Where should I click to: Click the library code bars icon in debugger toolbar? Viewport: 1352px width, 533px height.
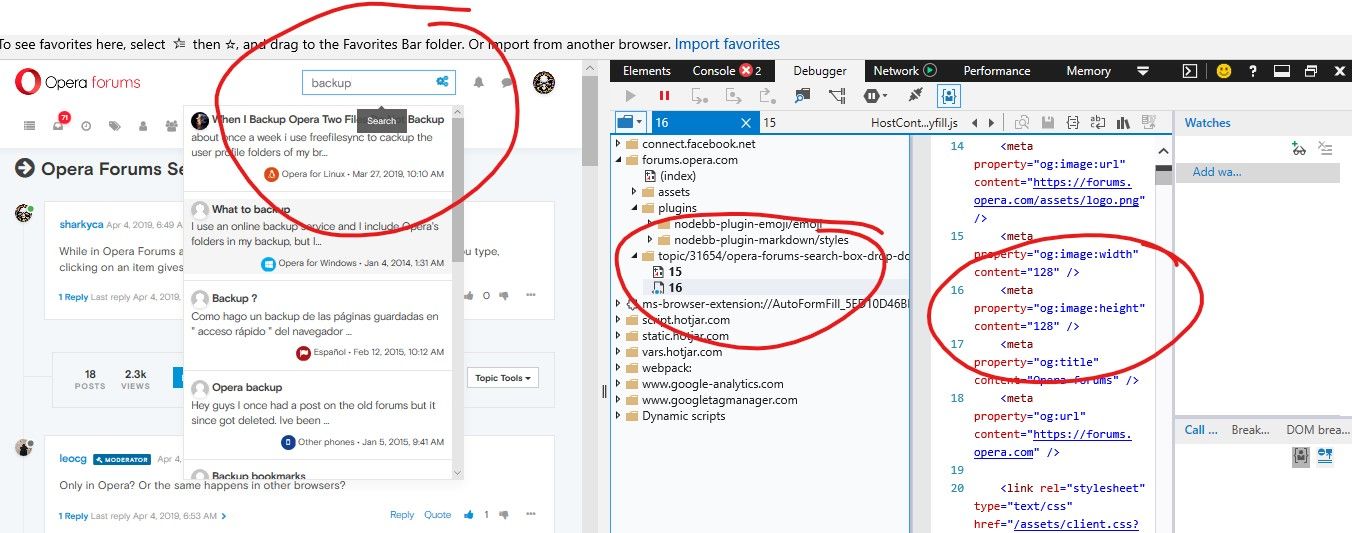[x=1123, y=122]
